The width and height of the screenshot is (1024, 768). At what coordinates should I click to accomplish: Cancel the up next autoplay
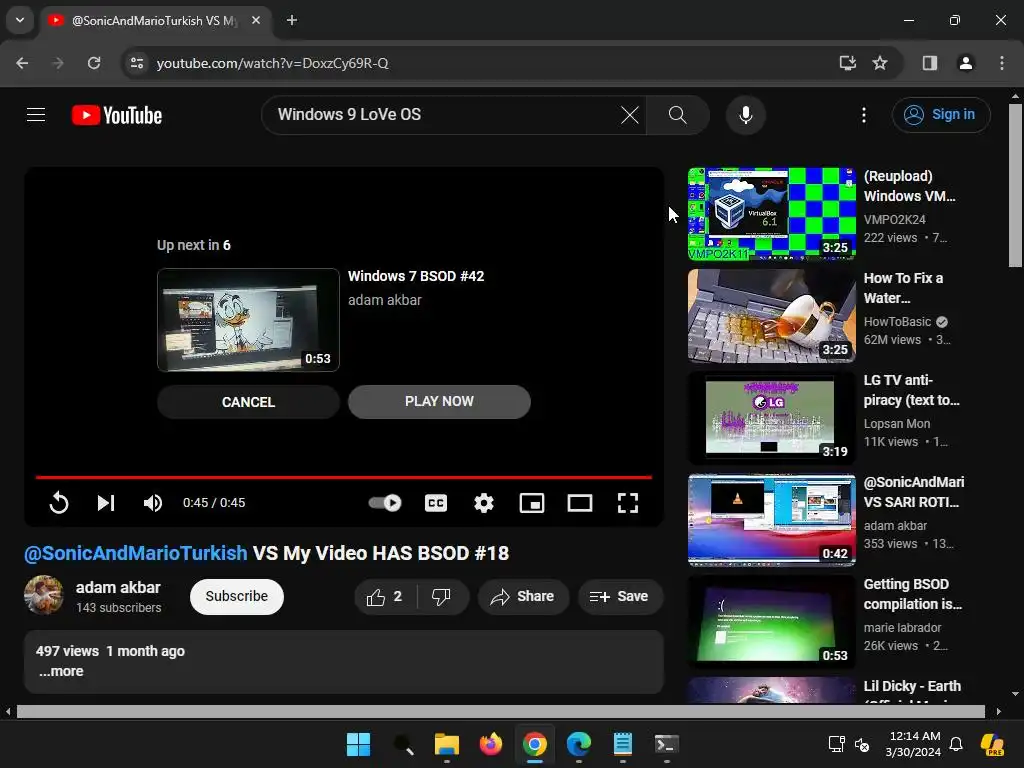tap(248, 402)
